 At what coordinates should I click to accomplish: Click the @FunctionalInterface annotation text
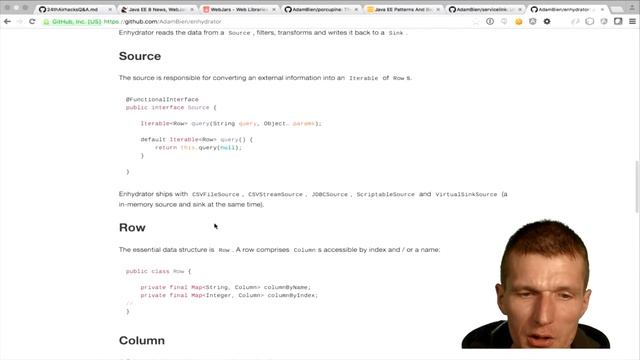162,99
